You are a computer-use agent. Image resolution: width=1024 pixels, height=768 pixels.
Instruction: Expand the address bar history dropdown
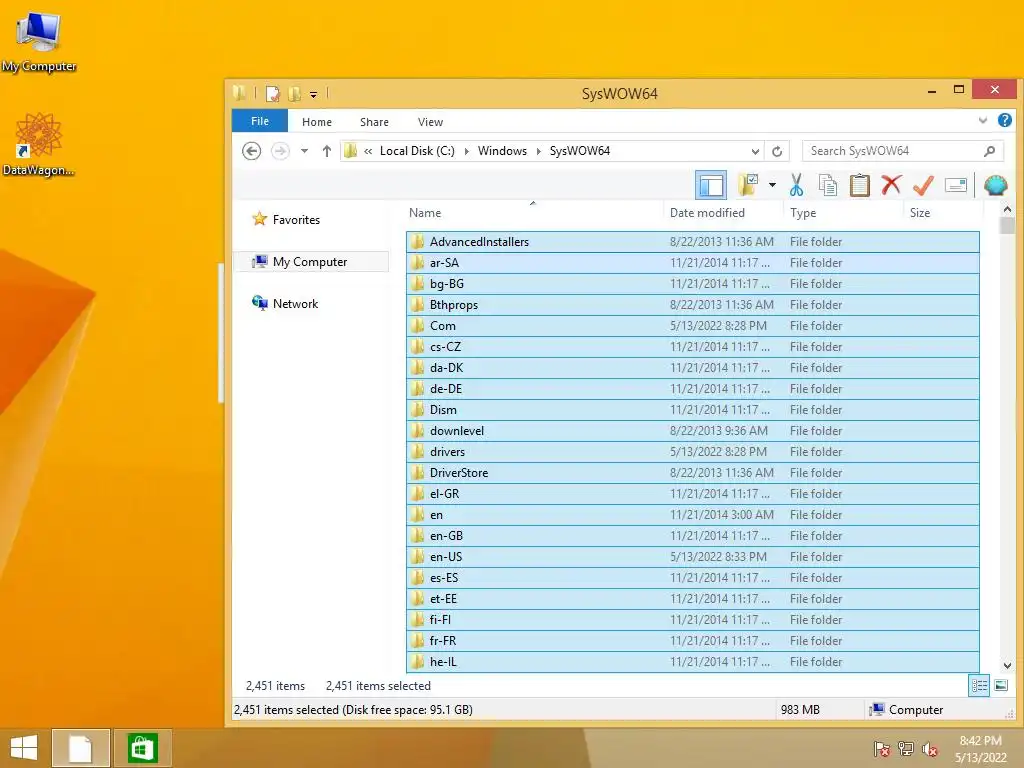tap(755, 152)
